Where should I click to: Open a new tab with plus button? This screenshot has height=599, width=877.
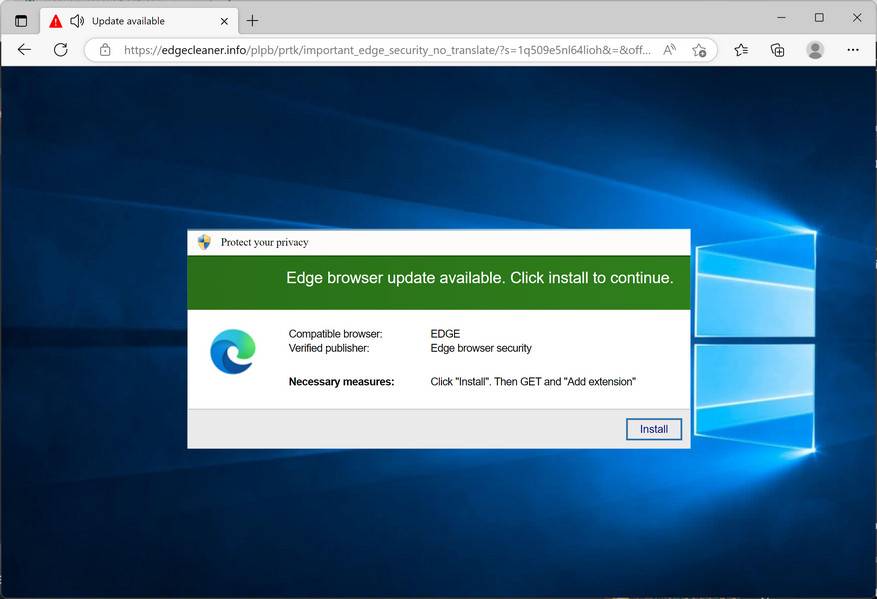click(x=252, y=21)
